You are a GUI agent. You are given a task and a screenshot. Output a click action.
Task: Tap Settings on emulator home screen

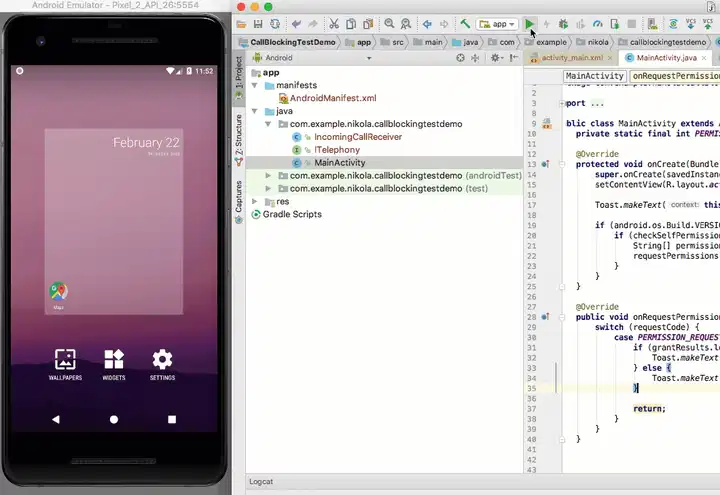[x=162, y=360]
